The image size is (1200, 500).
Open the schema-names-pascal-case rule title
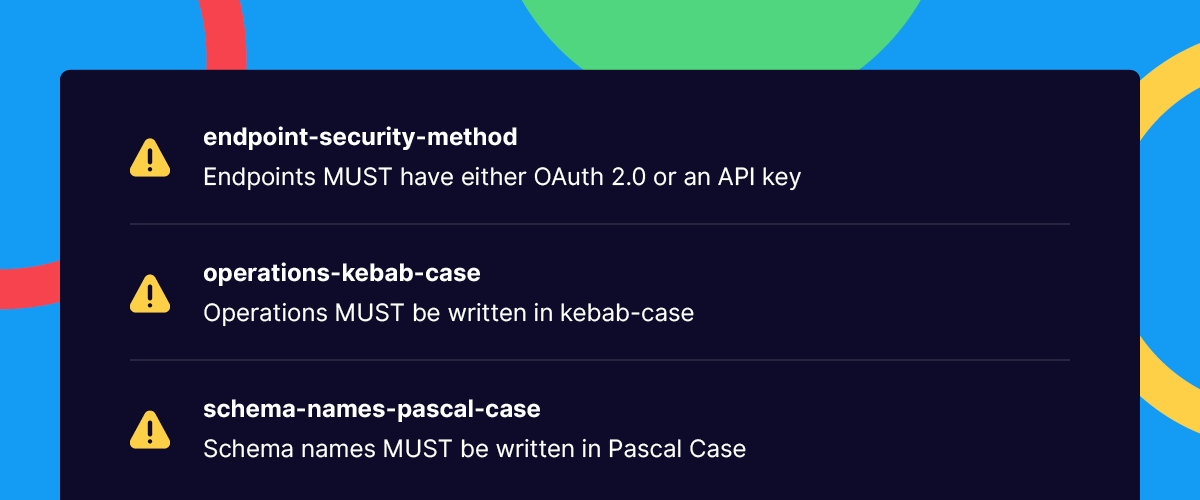(372, 409)
